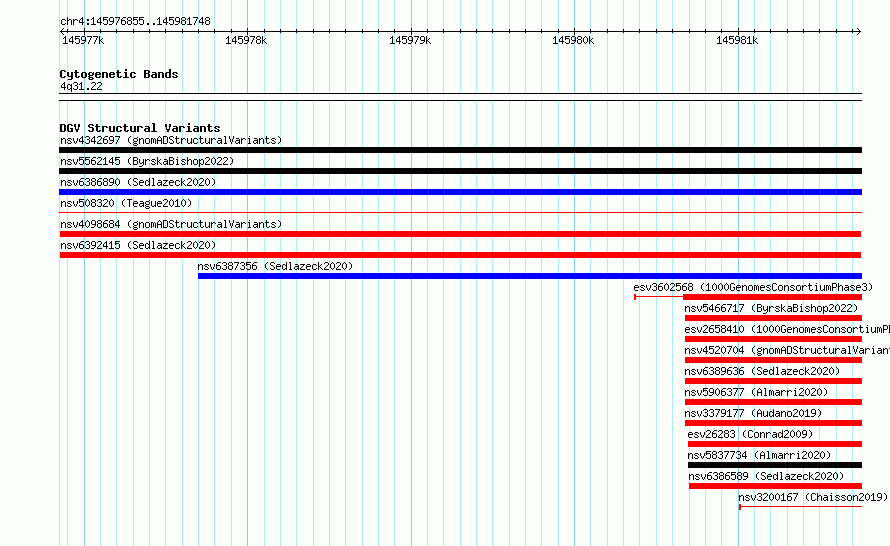Open nsv6386589 (Sedlazeck2020) label
The height and width of the screenshot is (546, 890).
[x=766, y=476]
